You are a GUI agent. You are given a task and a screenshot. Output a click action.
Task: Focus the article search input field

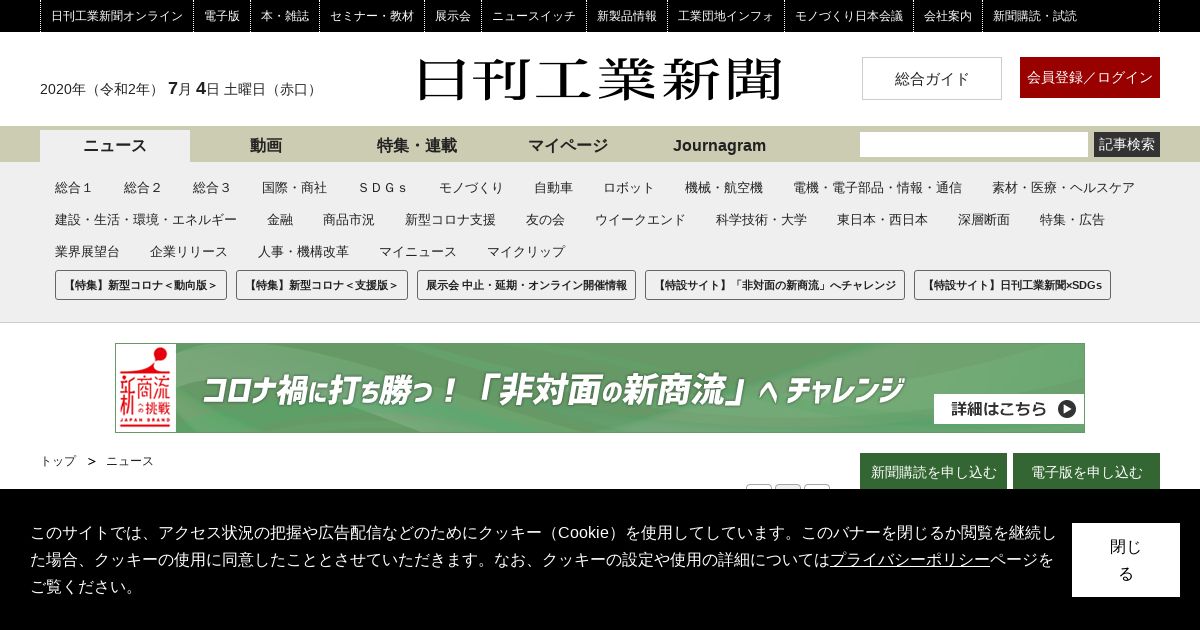(974, 144)
